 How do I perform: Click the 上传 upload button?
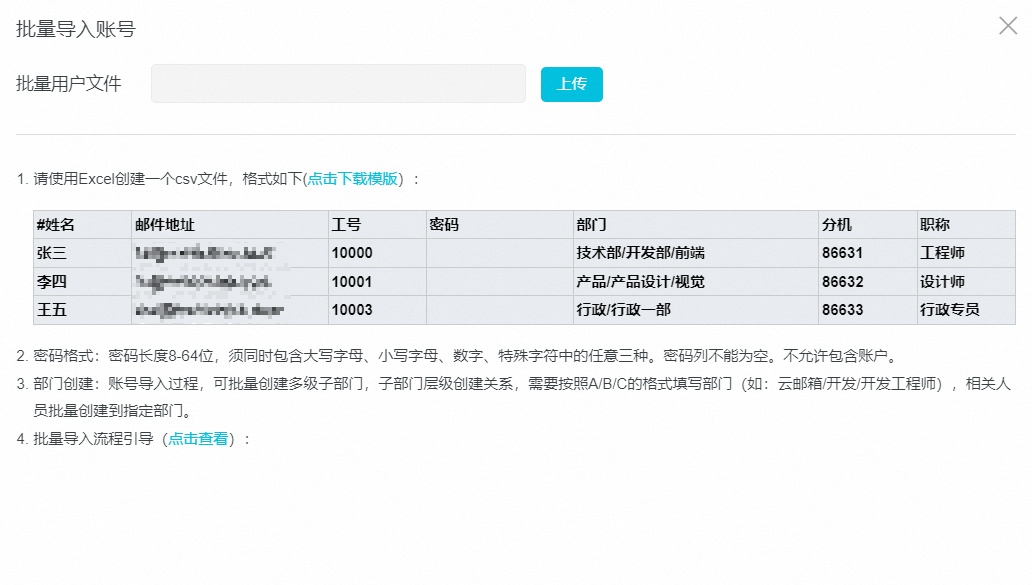(571, 84)
